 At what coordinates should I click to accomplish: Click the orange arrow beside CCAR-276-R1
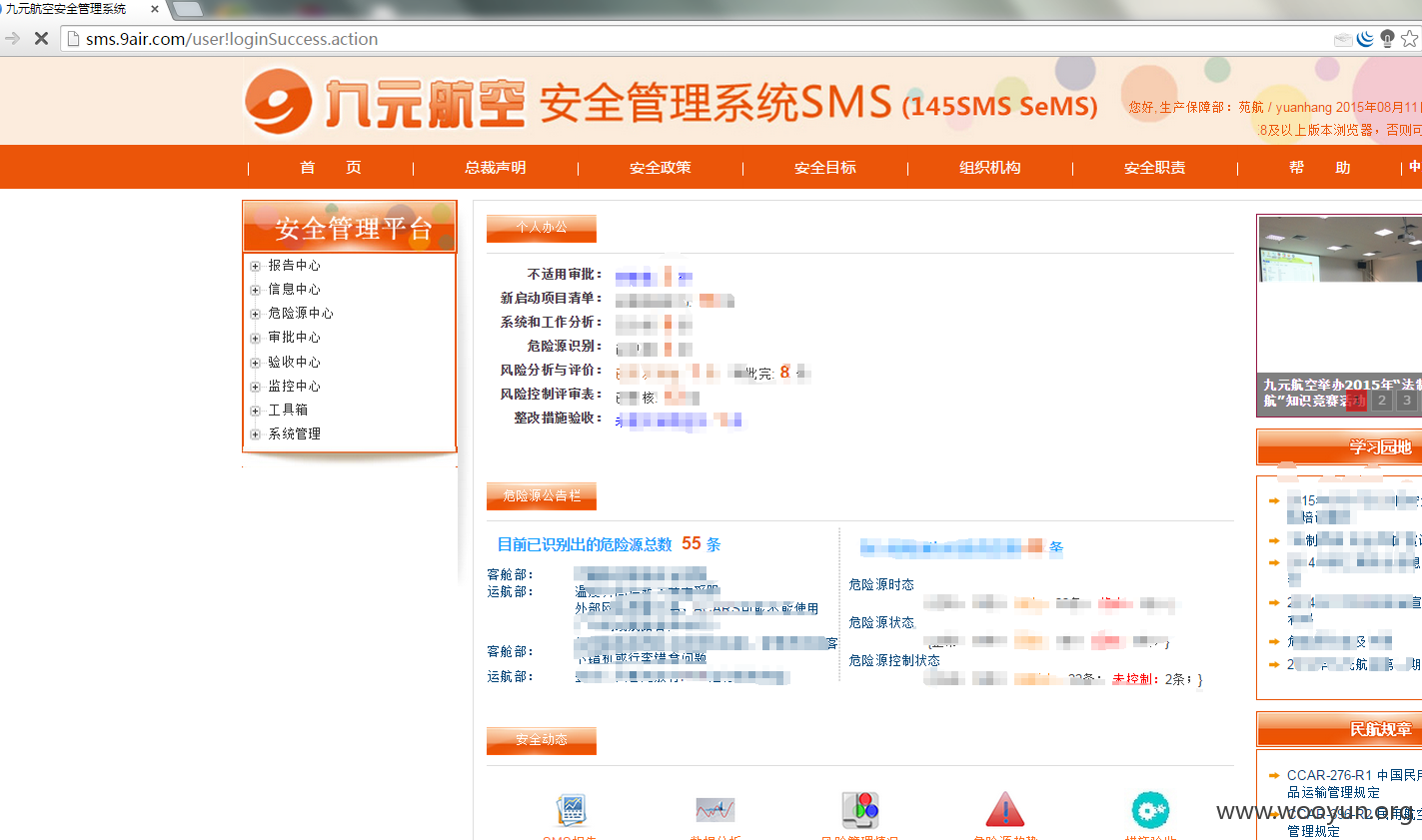[1274, 775]
